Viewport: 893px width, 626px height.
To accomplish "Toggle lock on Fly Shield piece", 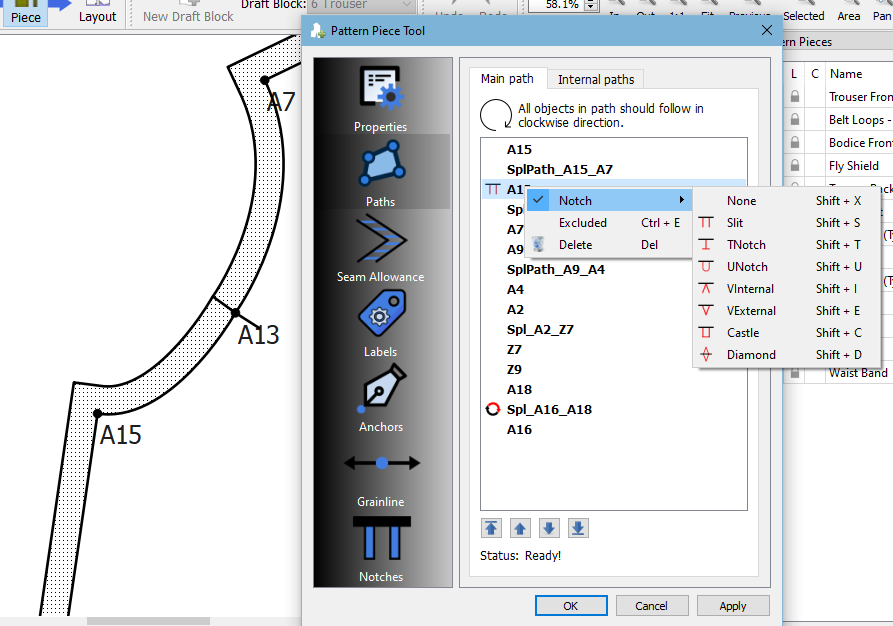I will 795,166.
